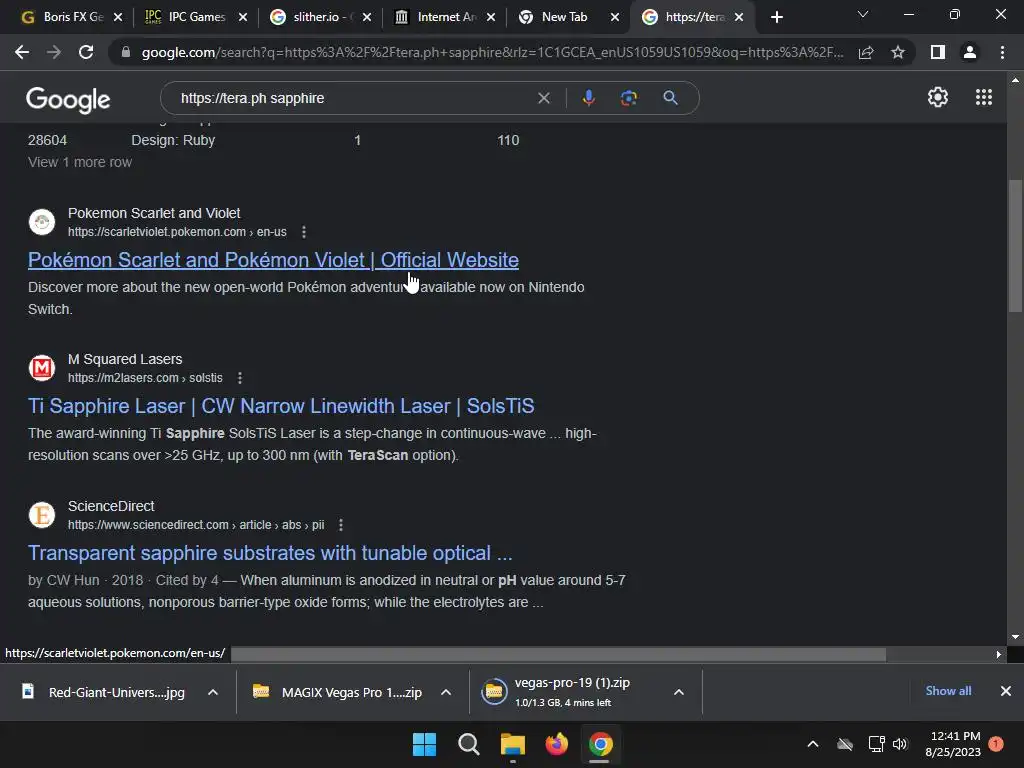
Task: Click the Pokemon site favicon
Action: pyautogui.click(x=42, y=222)
